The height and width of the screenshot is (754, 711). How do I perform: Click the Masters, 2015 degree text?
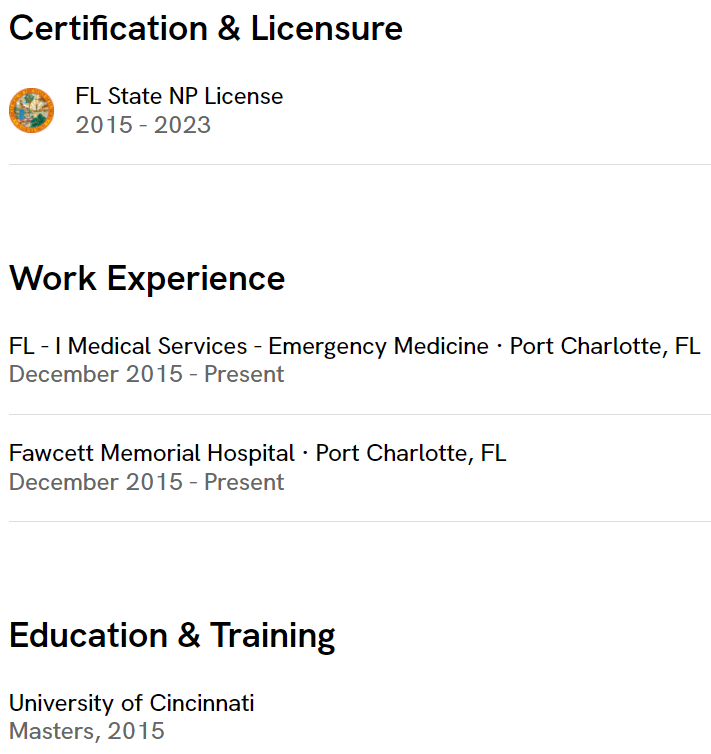point(87,731)
